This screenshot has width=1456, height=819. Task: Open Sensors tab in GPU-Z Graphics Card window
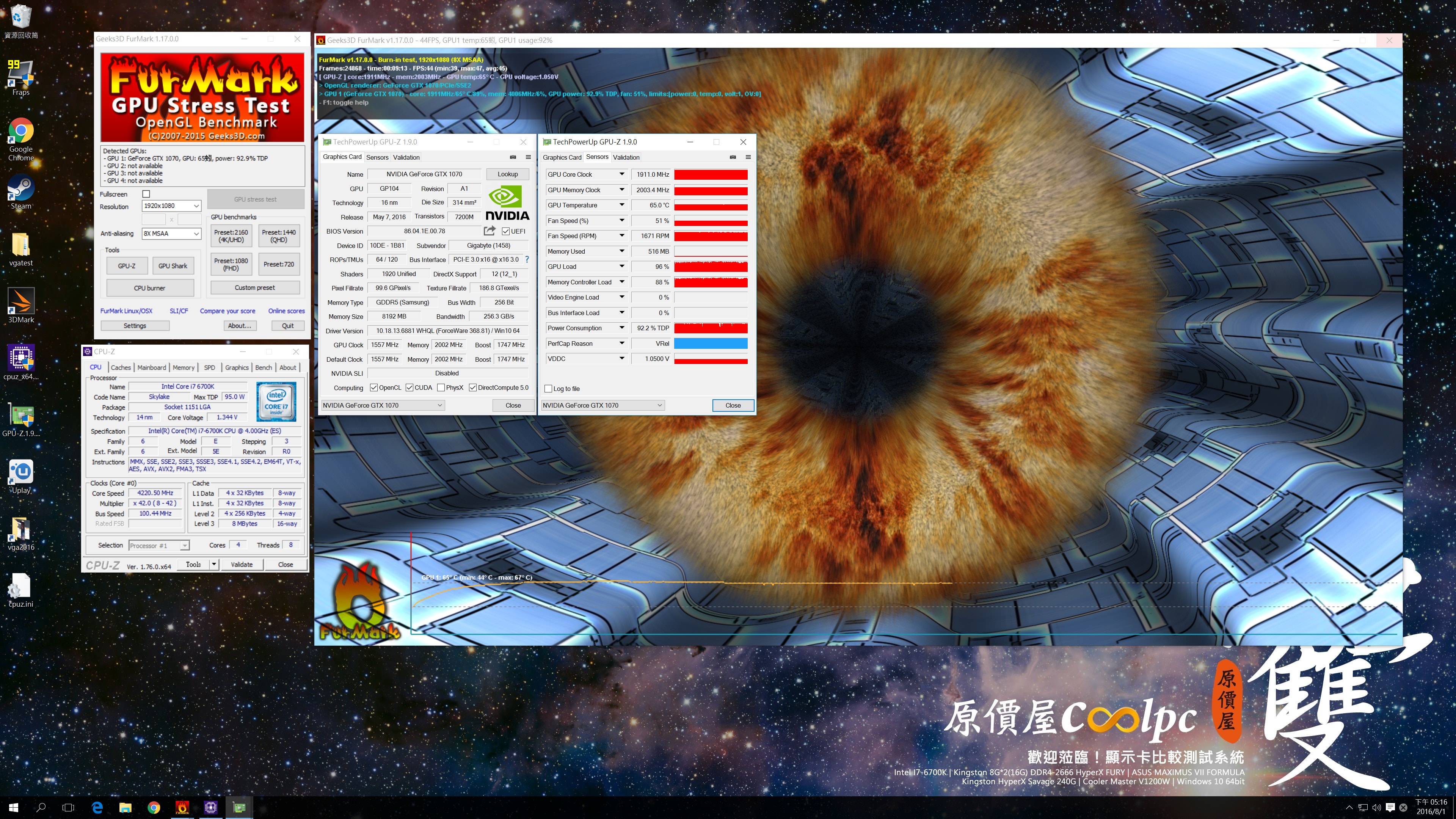[377, 157]
